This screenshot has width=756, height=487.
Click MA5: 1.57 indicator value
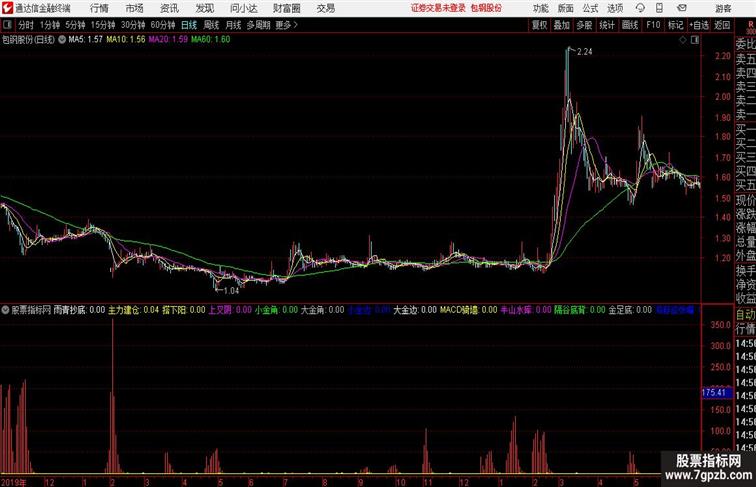[85, 40]
